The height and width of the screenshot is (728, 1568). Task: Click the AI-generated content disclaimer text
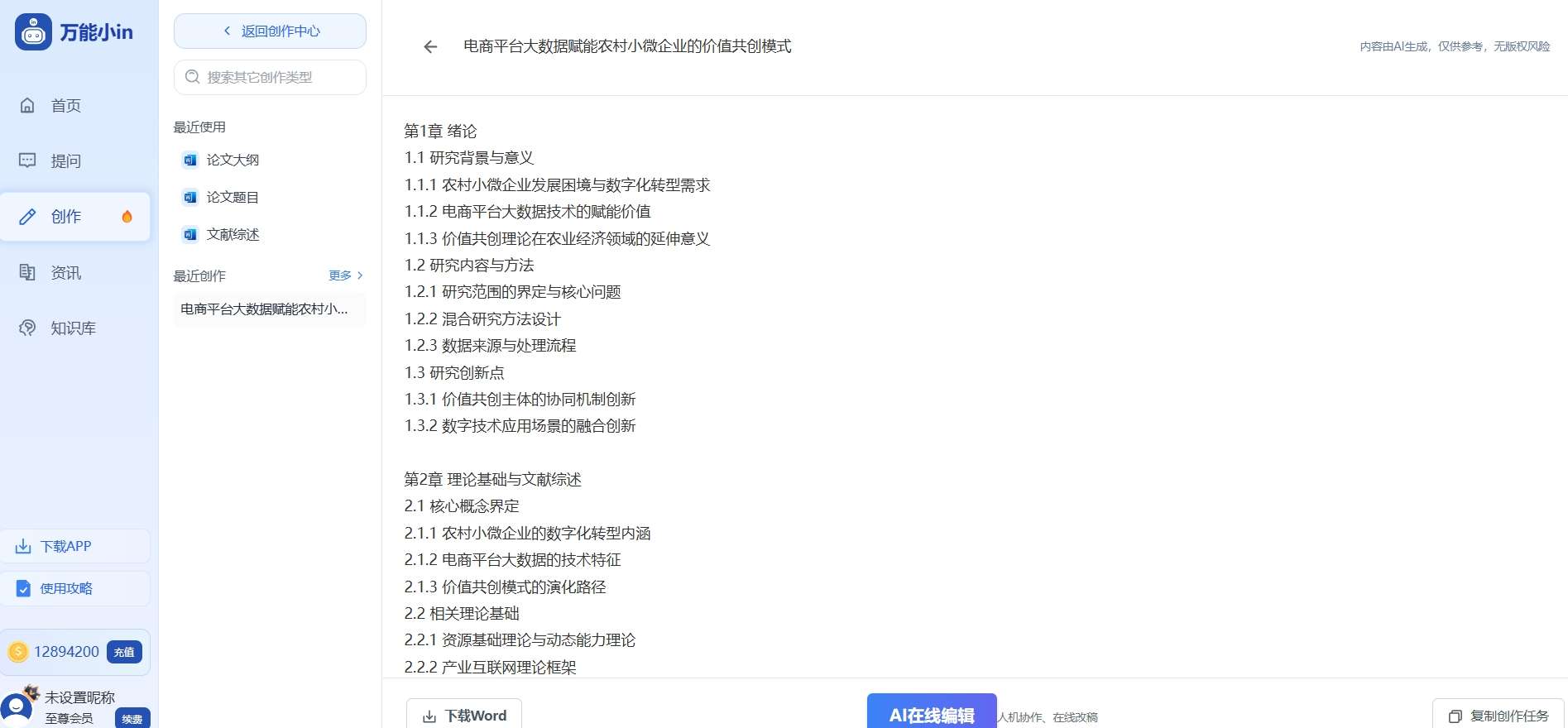point(1455,46)
